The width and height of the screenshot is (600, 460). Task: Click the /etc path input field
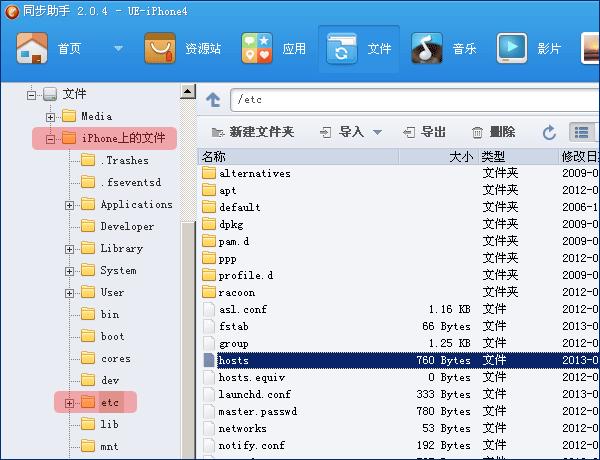[415, 100]
